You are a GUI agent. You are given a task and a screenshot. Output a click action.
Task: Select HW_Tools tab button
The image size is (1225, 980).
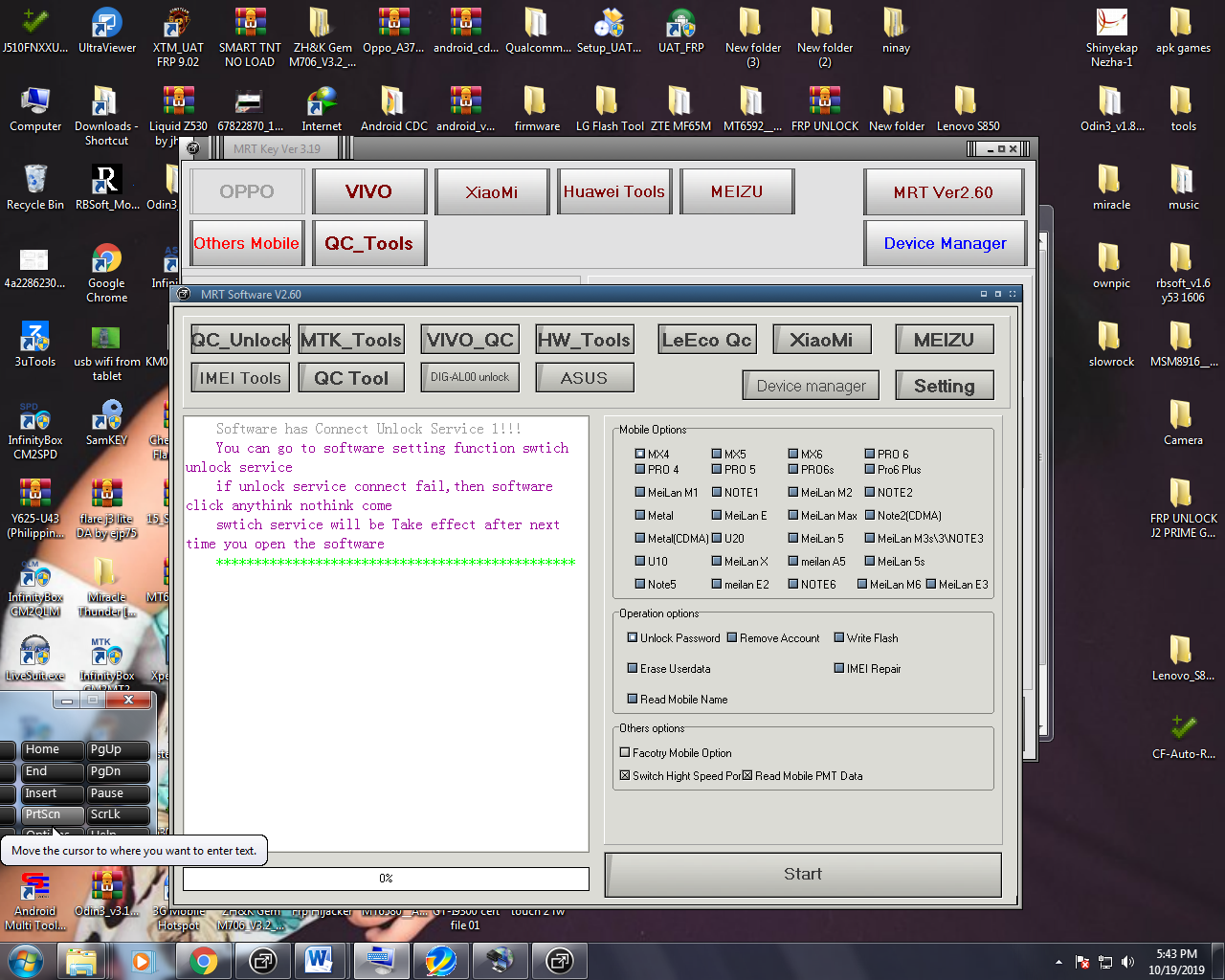(x=585, y=340)
